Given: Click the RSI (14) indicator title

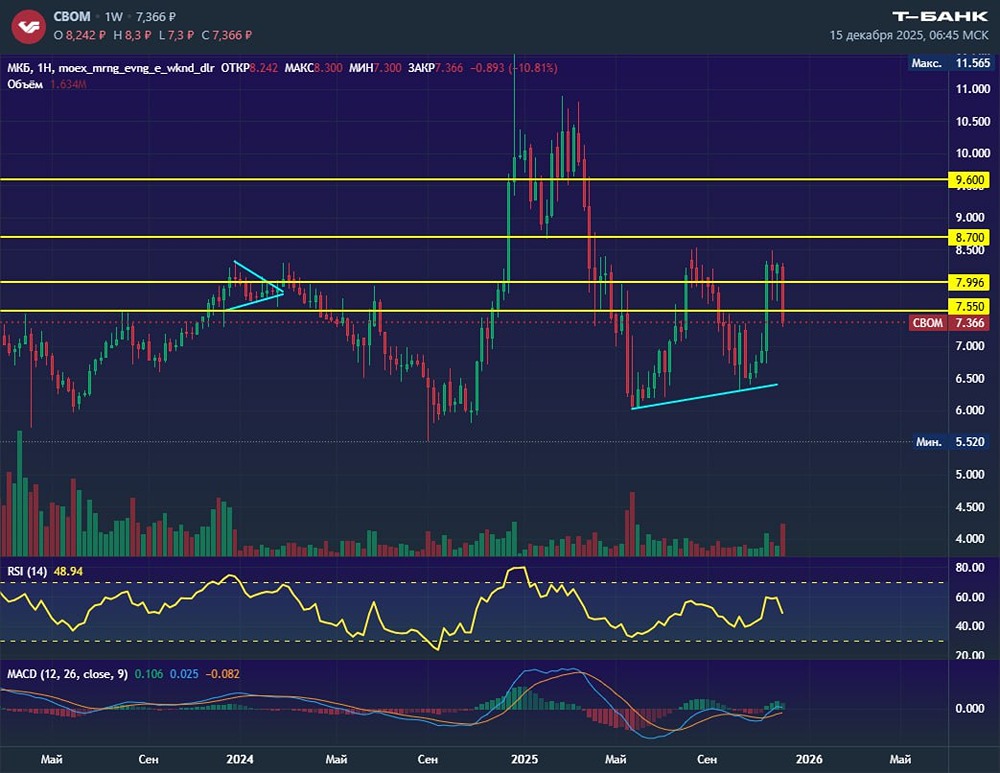Looking at the screenshot, I should pos(27,571).
